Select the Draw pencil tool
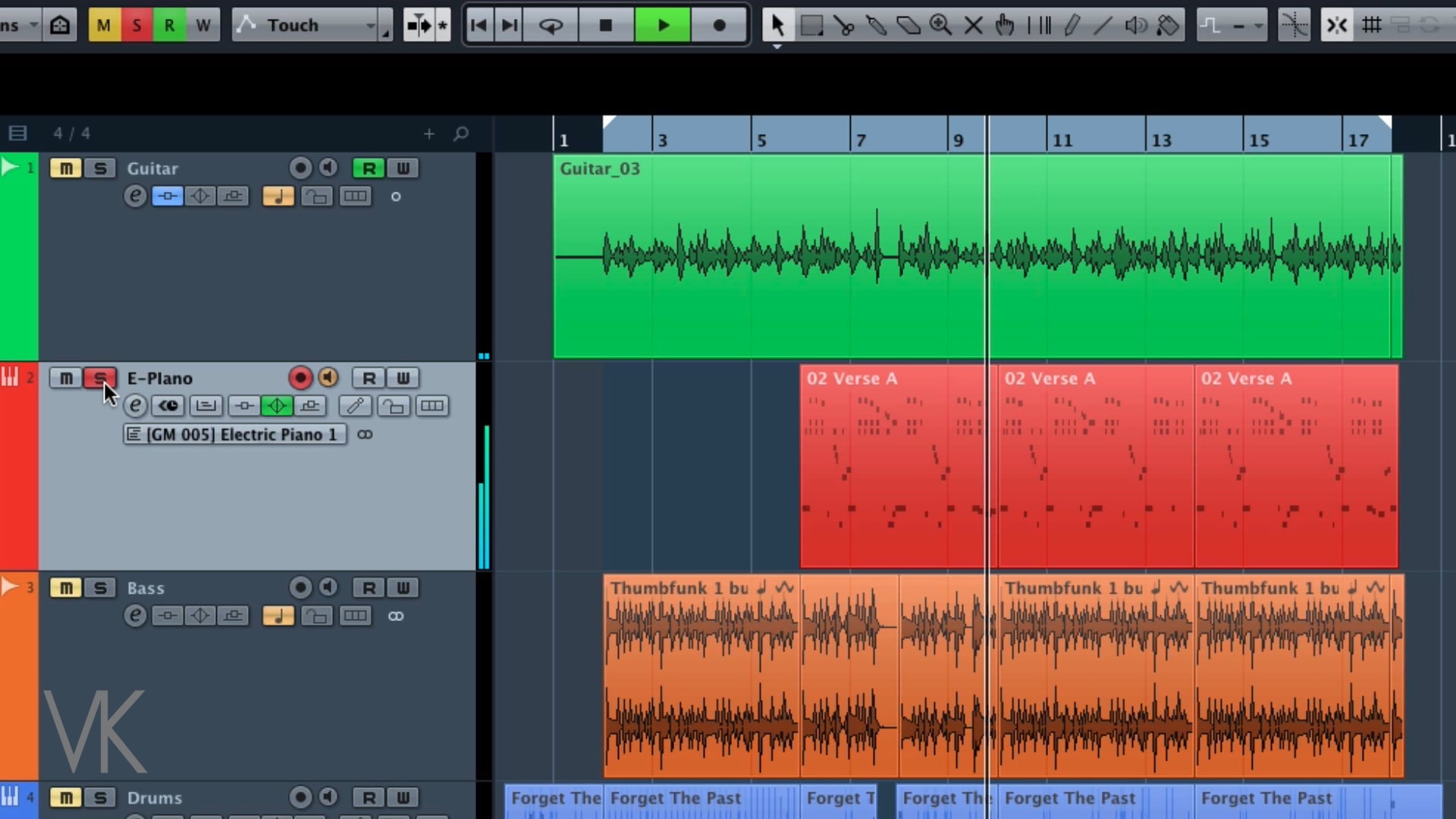1456x819 pixels. click(x=1071, y=25)
